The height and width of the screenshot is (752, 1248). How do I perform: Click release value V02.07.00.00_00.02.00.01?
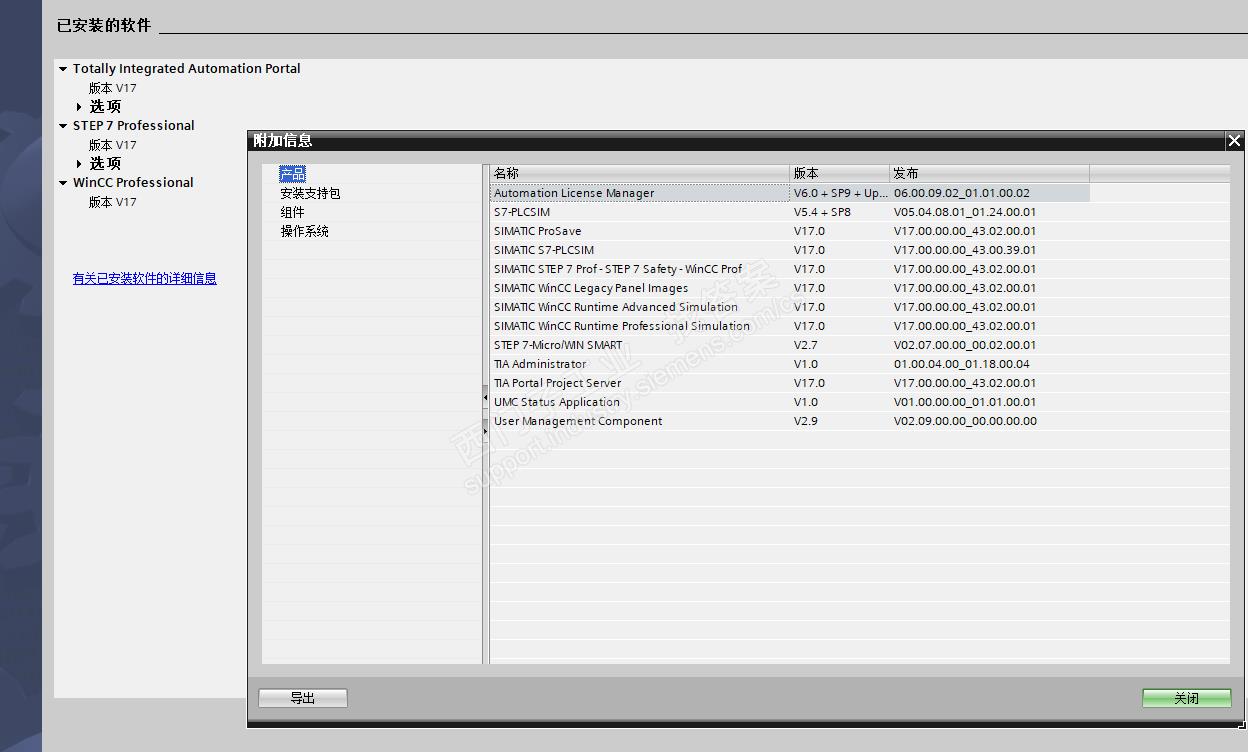click(965, 345)
